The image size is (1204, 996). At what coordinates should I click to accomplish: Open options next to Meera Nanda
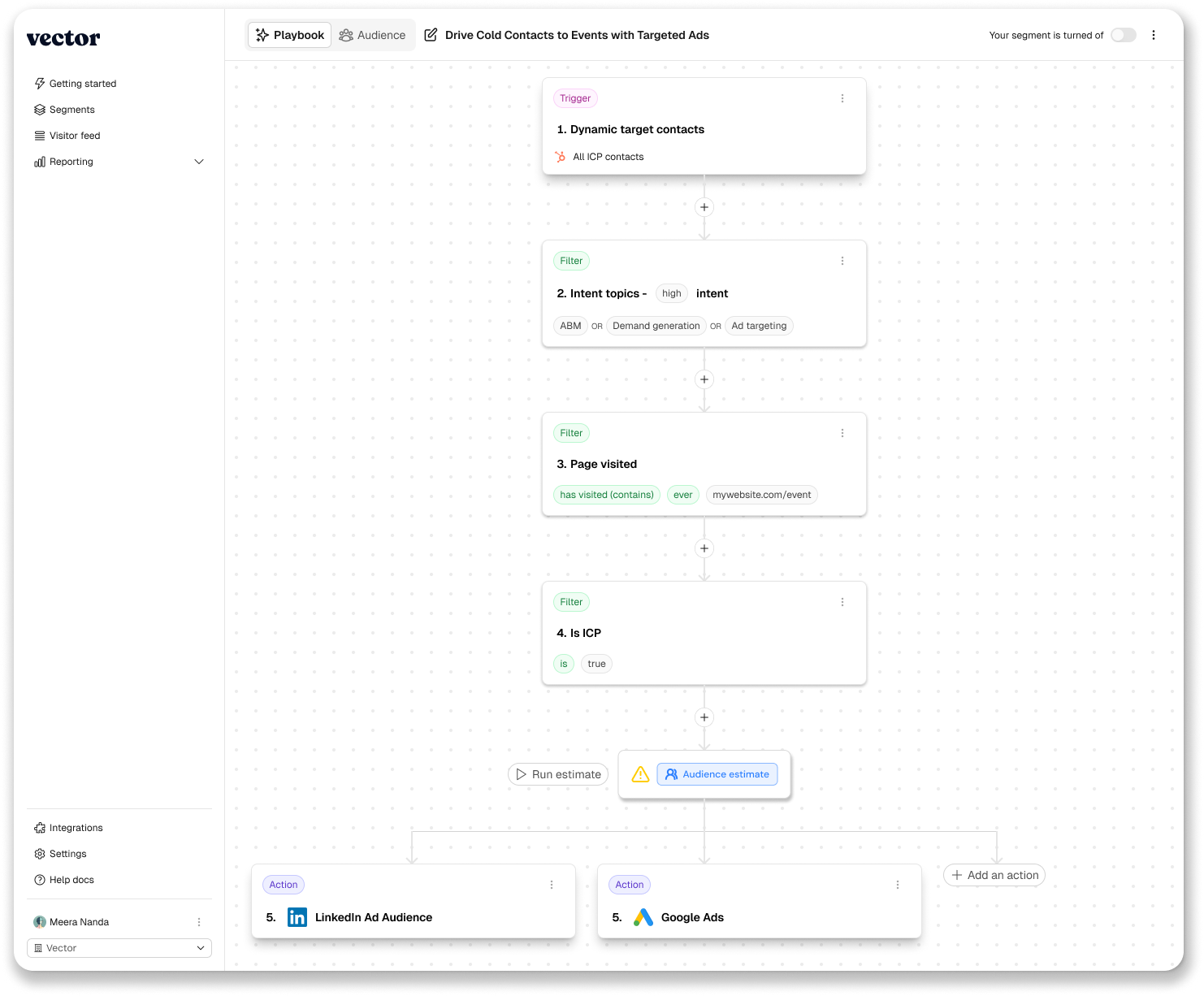pyautogui.click(x=199, y=922)
